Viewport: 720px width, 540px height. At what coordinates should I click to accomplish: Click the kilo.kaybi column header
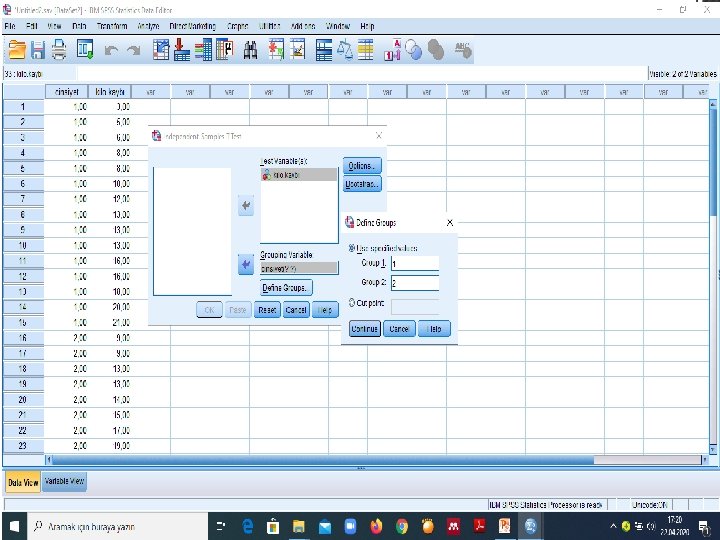click(x=110, y=92)
